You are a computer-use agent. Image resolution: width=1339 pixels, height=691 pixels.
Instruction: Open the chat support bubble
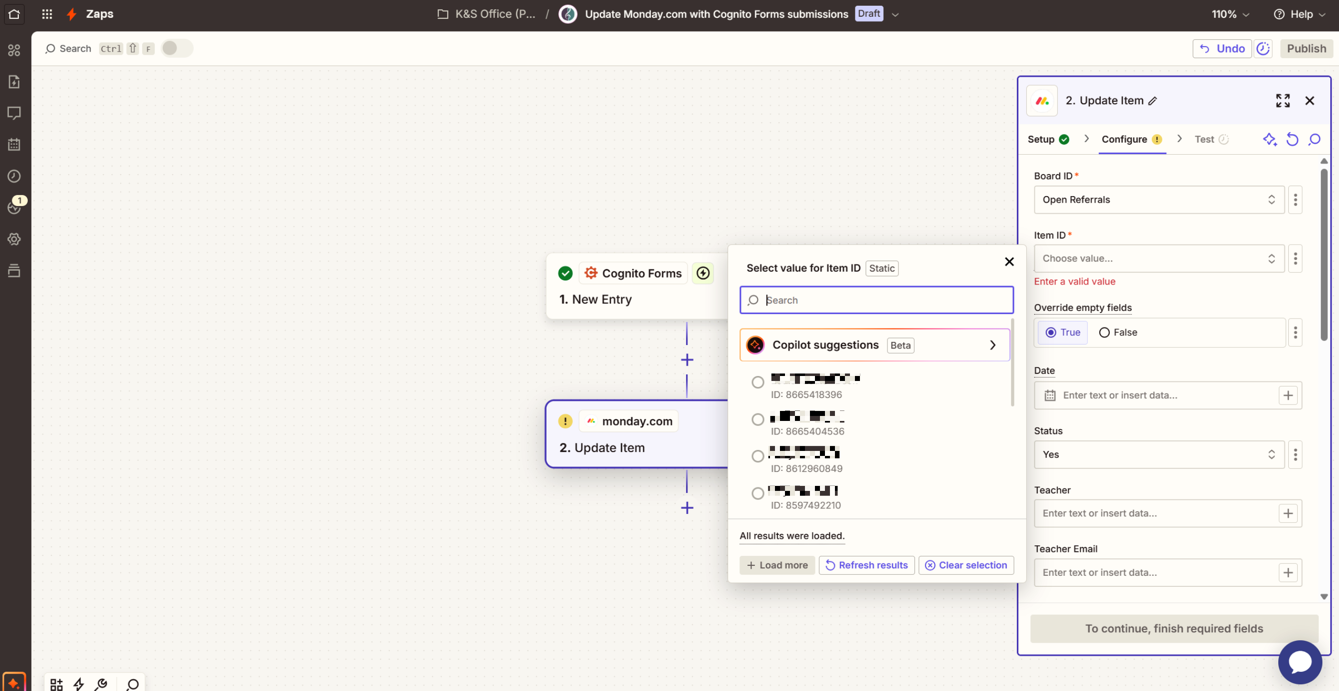pyautogui.click(x=1300, y=662)
